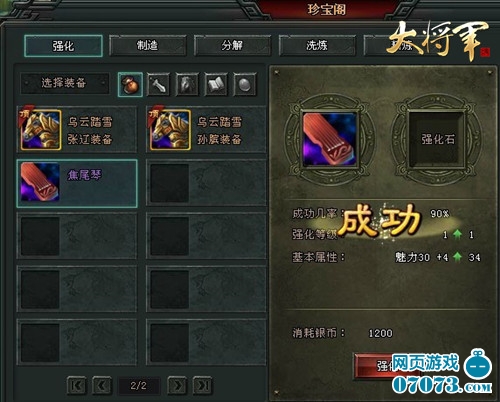Click the 选择装备 label button
The width and height of the screenshot is (500, 402).
(x=65, y=83)
